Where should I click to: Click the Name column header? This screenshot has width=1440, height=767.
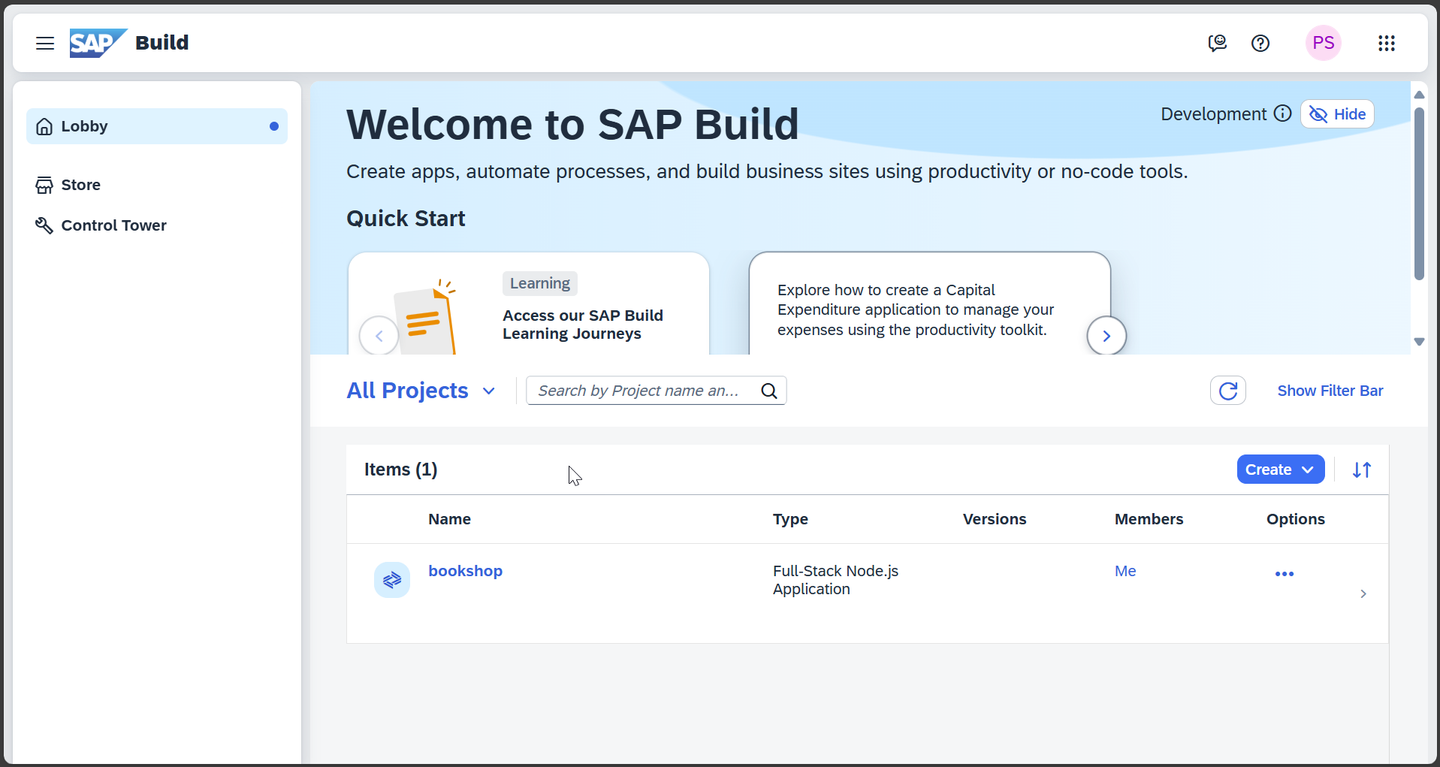coord(449,519)
